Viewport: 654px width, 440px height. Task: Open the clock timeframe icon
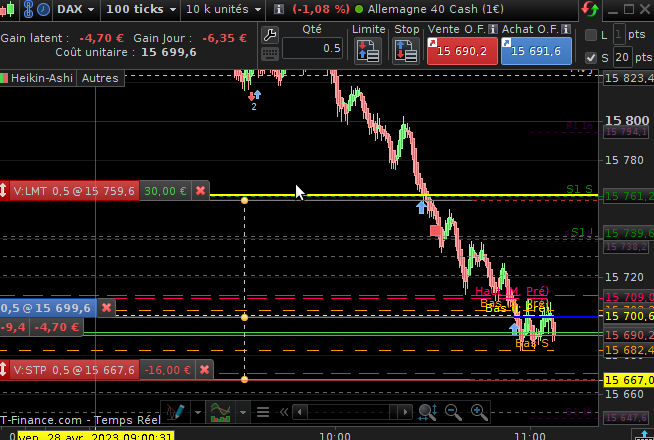click(x=43, y=9)
